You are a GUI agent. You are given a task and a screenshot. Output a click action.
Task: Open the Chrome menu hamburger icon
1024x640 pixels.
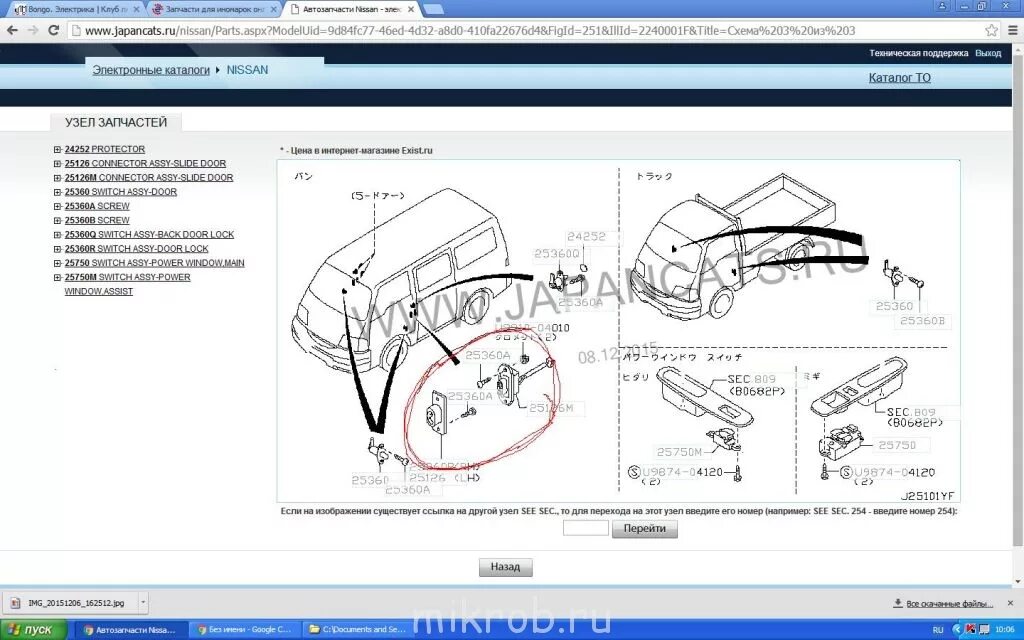[x=1014, y=30]
